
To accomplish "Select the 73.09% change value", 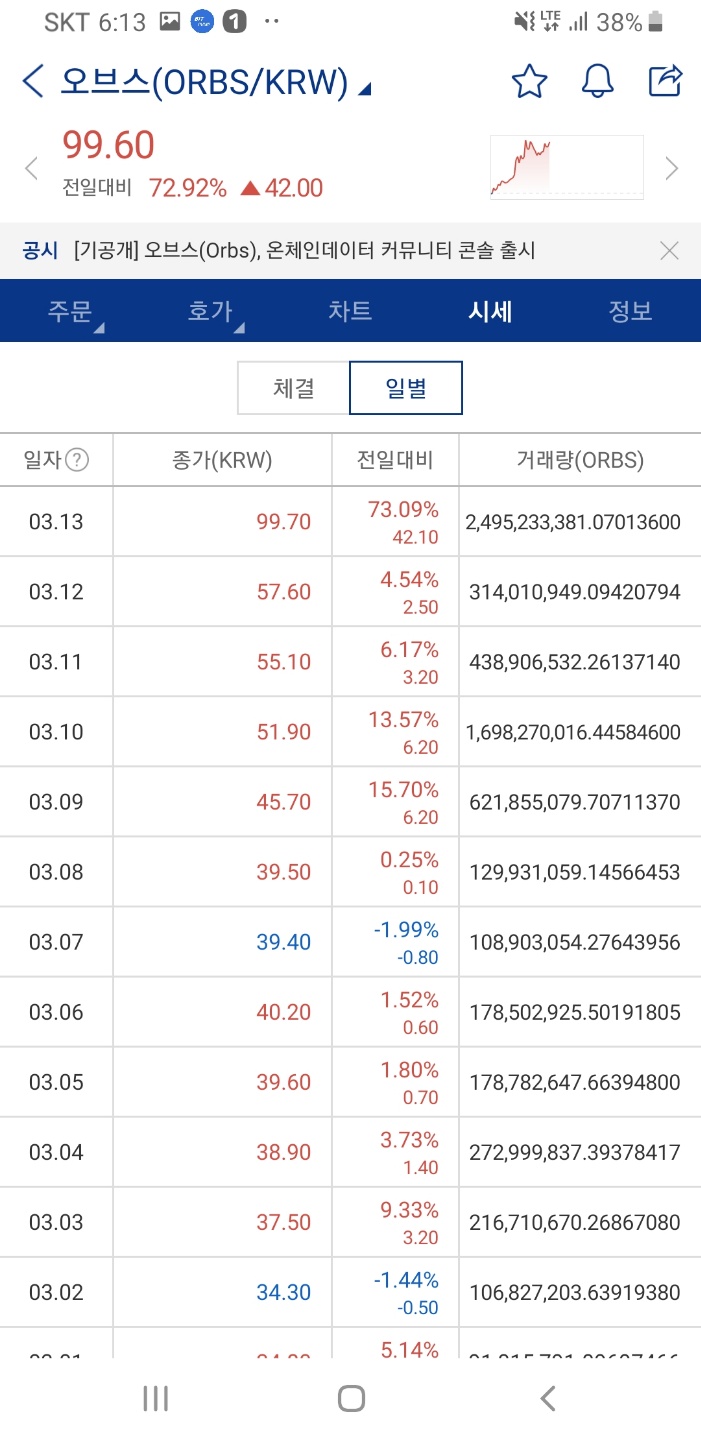I will [x=404, y=510].
